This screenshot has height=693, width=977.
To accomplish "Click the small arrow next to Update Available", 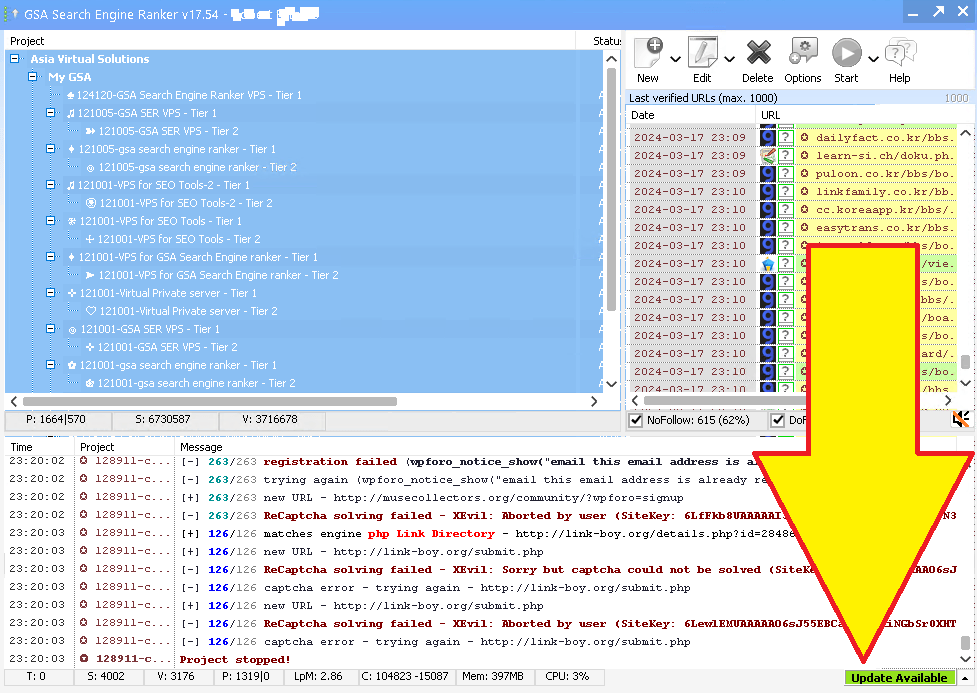I will 965,678.
